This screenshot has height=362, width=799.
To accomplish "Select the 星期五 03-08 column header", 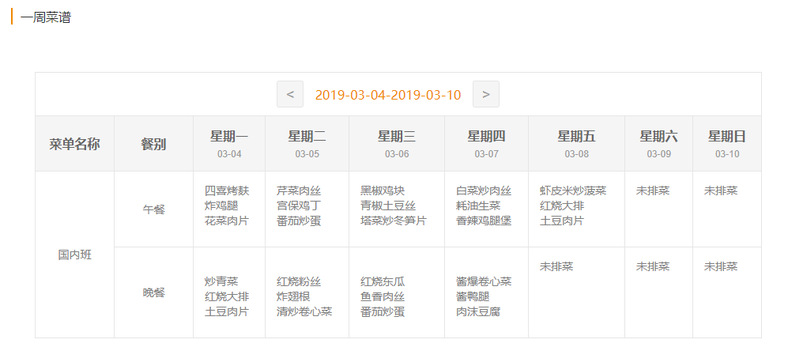I will (576, 144).
